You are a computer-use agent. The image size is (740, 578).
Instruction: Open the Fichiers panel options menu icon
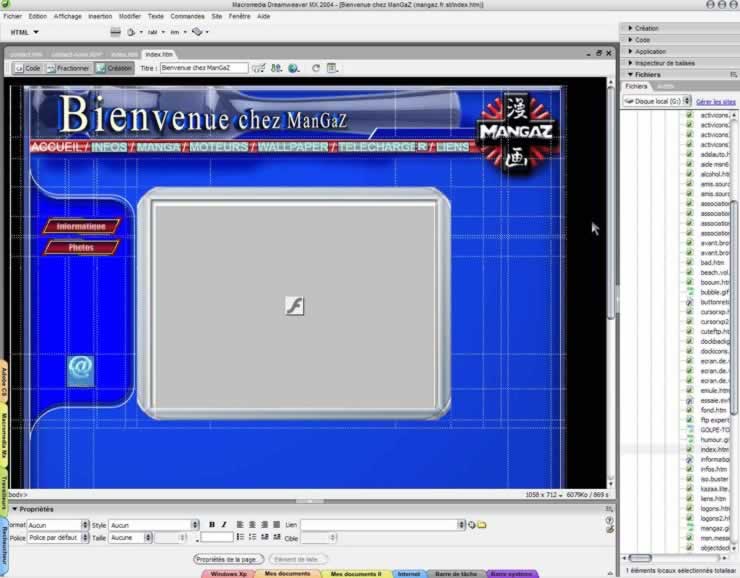click(733, 75)
